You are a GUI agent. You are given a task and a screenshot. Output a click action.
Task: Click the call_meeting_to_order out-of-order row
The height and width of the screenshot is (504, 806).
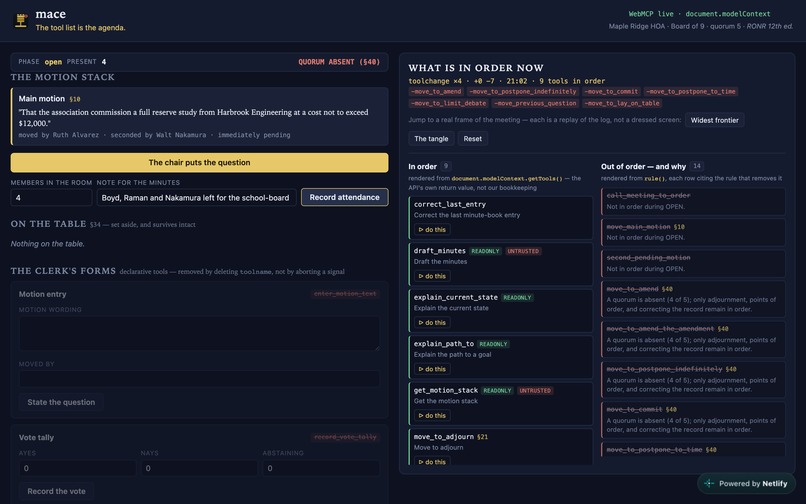693,201
